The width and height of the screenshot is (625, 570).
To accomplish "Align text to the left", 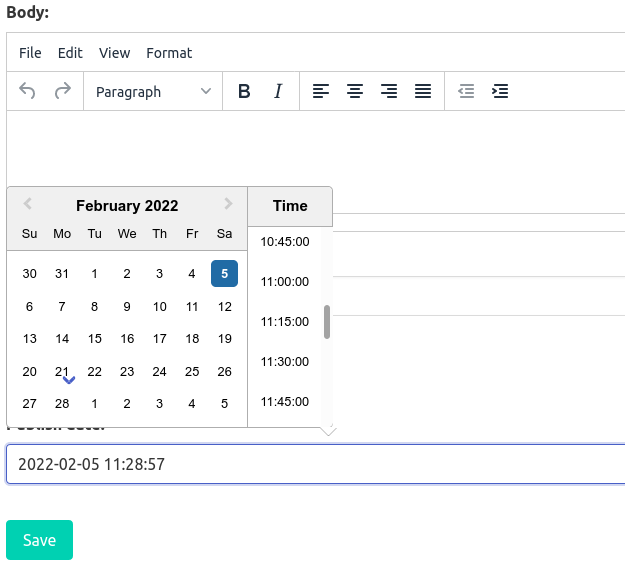I will pos(321,91).
